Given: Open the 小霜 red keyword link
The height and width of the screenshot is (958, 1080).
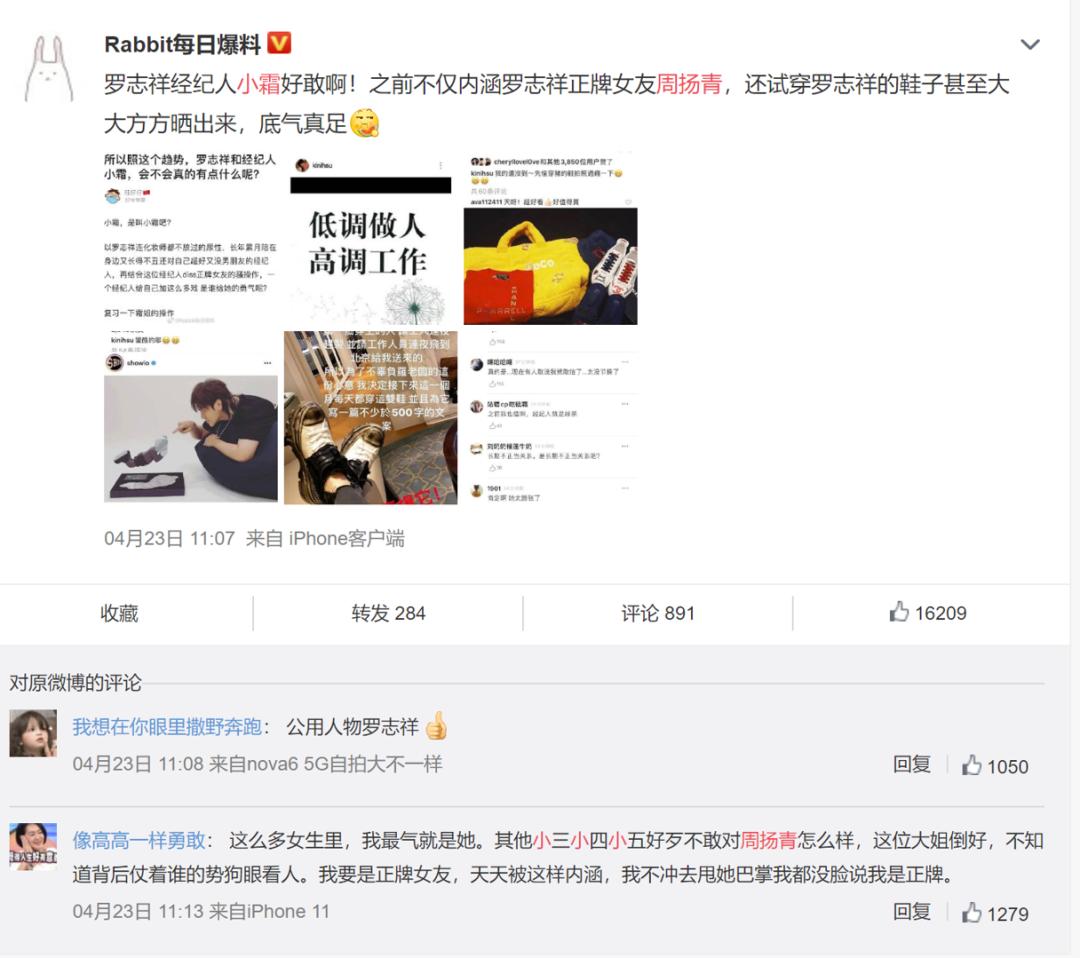Looking at the screenshot, I should coord(258,84).
